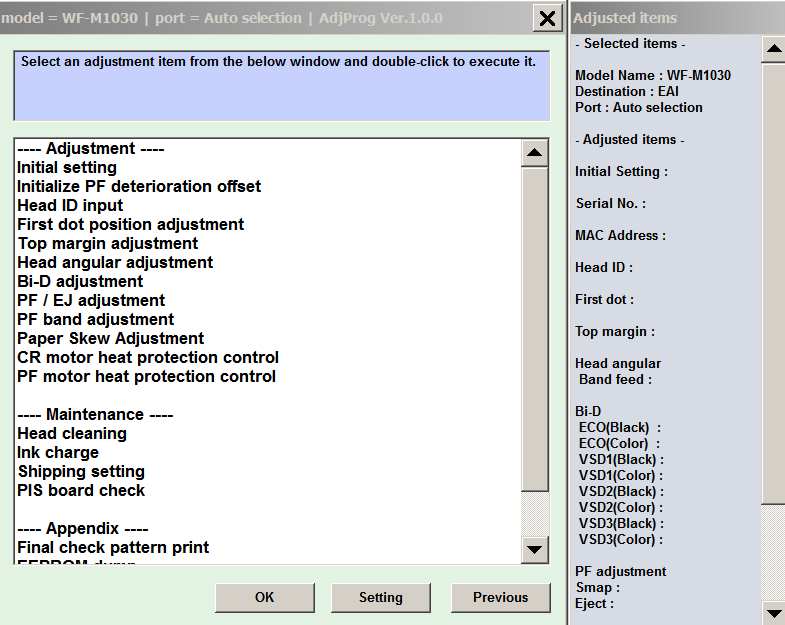Screen dimensions: 785x625
Task: Select Initialize PF deterioration offset
Action: click(x=139, y=186)
